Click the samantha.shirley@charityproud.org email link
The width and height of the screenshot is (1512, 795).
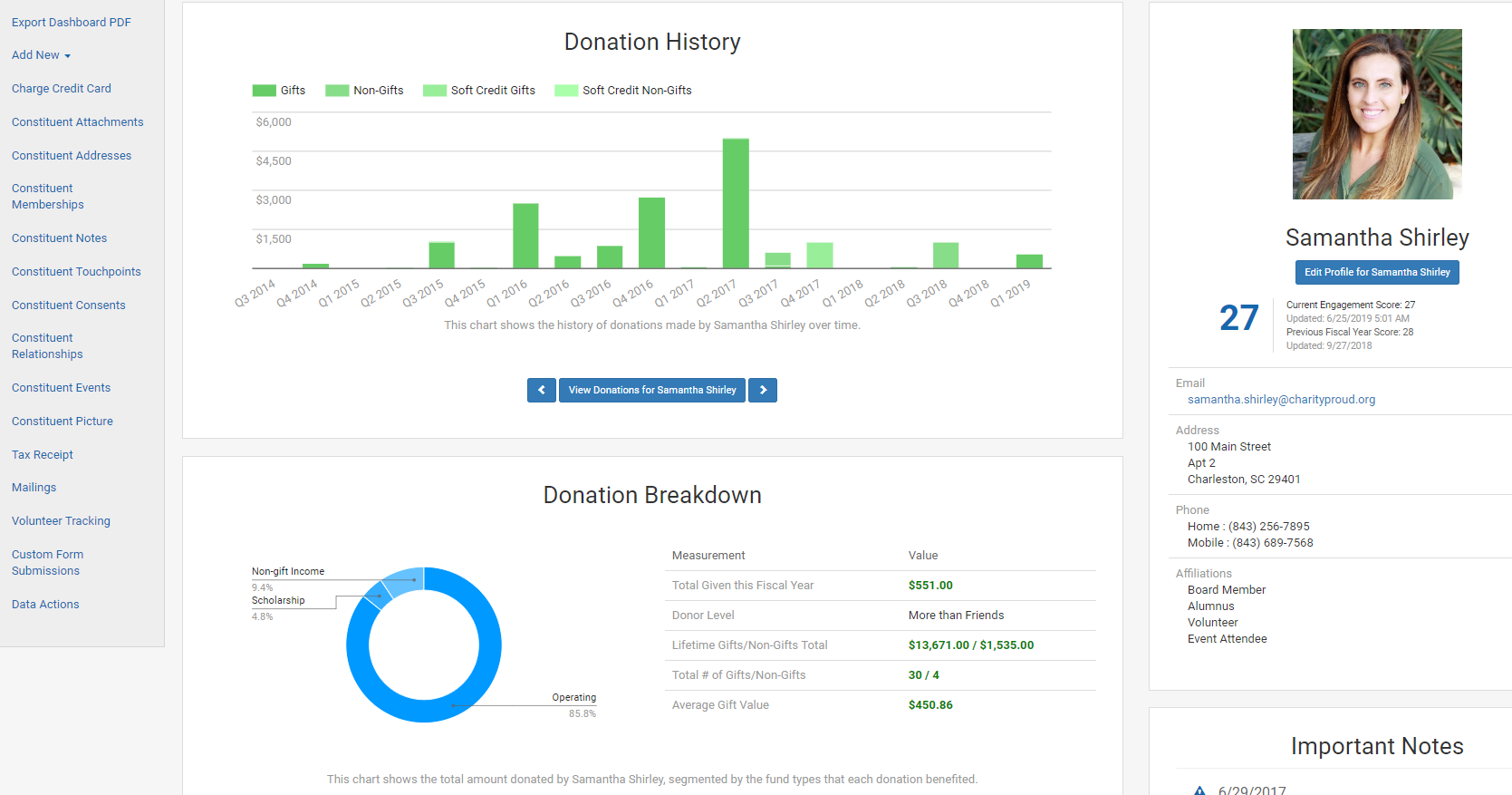tap(1281, 400)
